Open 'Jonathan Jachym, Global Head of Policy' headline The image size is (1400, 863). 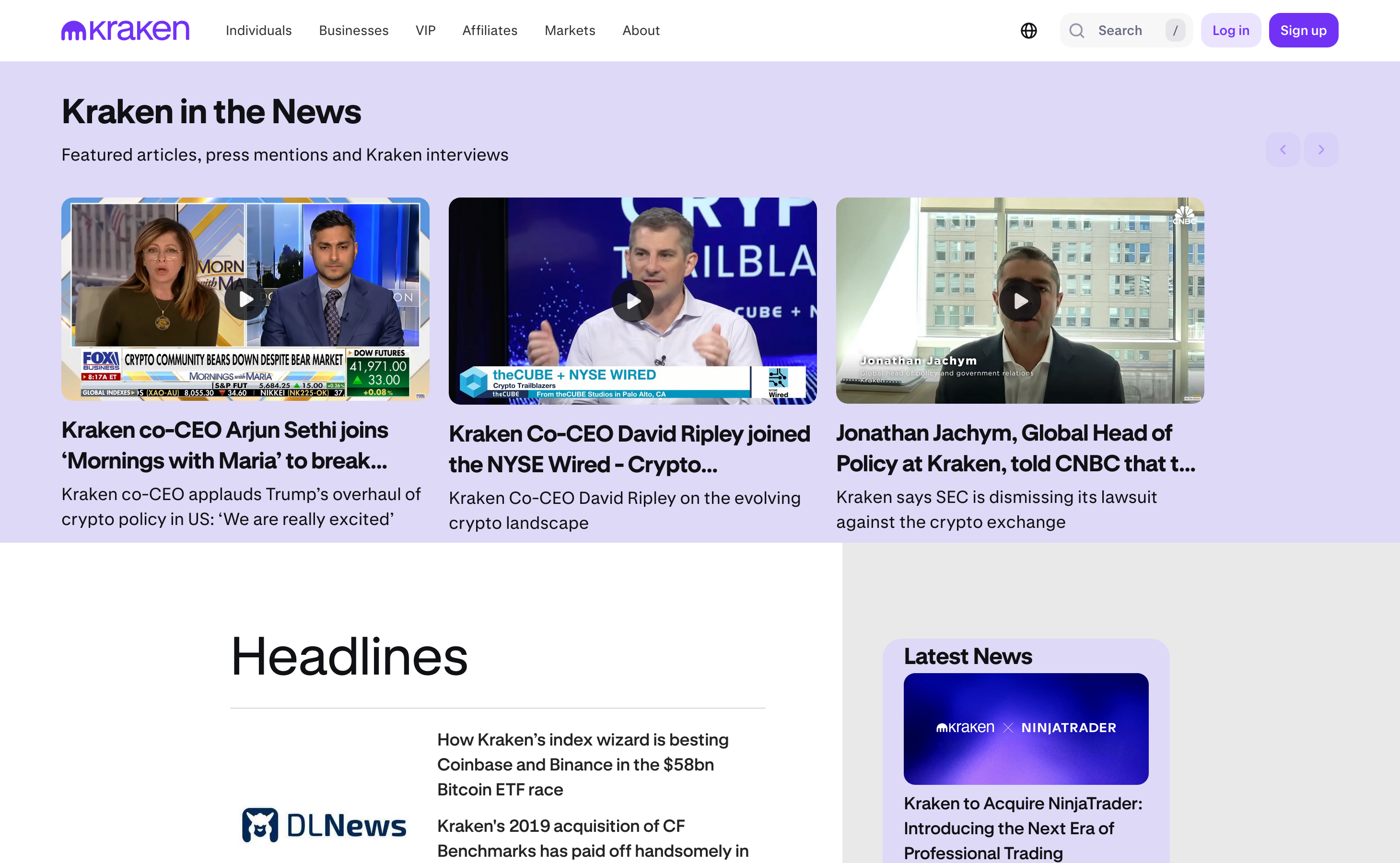1016,448
